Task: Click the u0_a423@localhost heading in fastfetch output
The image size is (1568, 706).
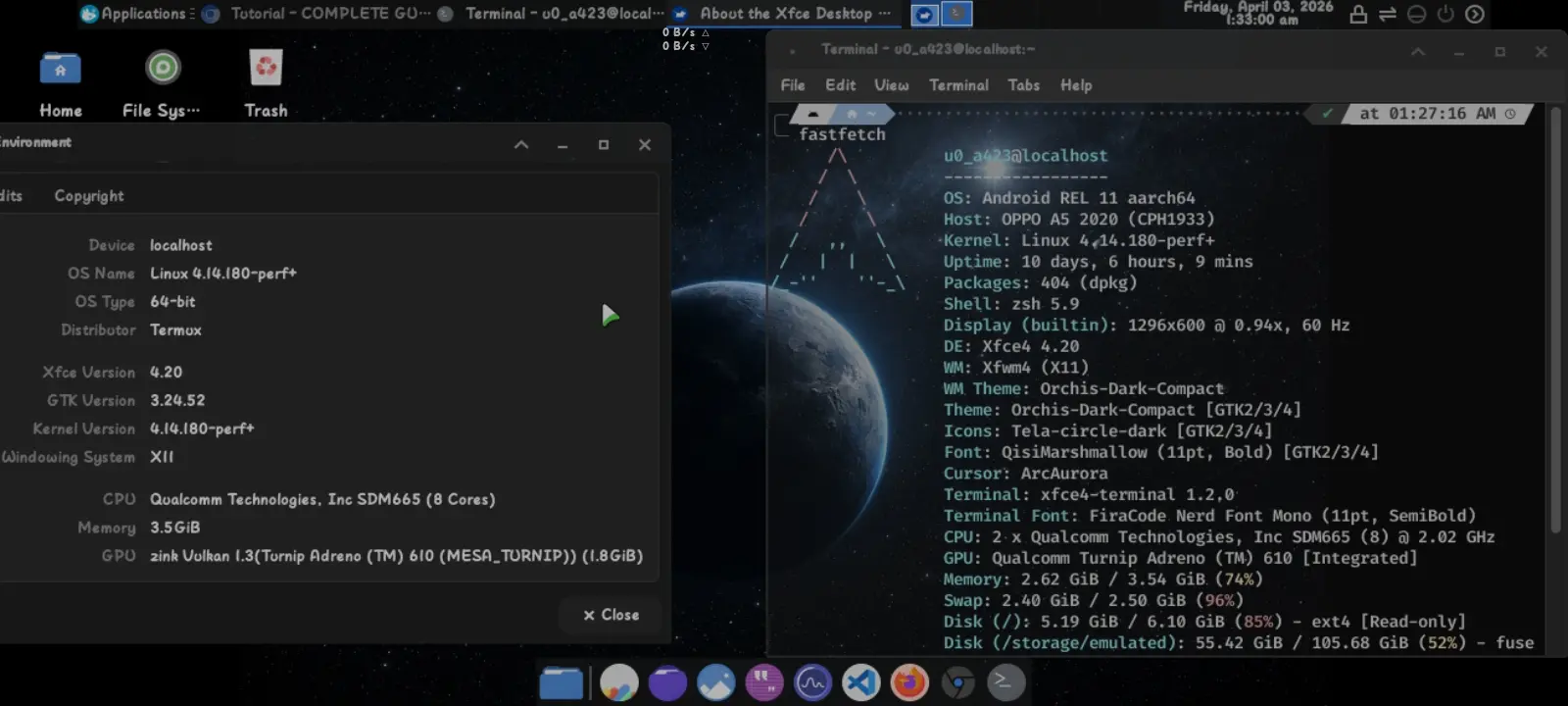Action: [1025, 155]
